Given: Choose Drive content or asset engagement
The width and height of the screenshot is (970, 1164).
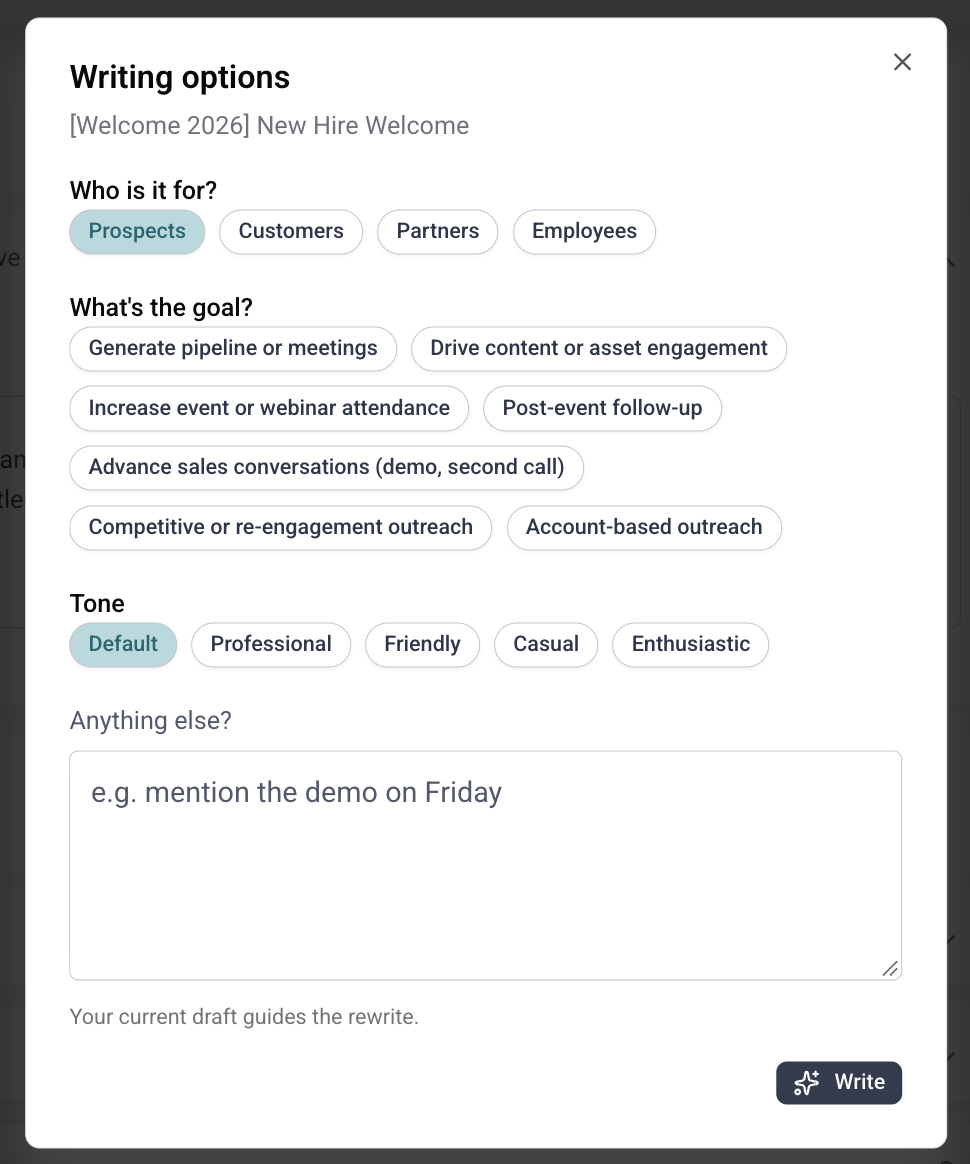Looking at the screenshot, I should coord(599,349).
